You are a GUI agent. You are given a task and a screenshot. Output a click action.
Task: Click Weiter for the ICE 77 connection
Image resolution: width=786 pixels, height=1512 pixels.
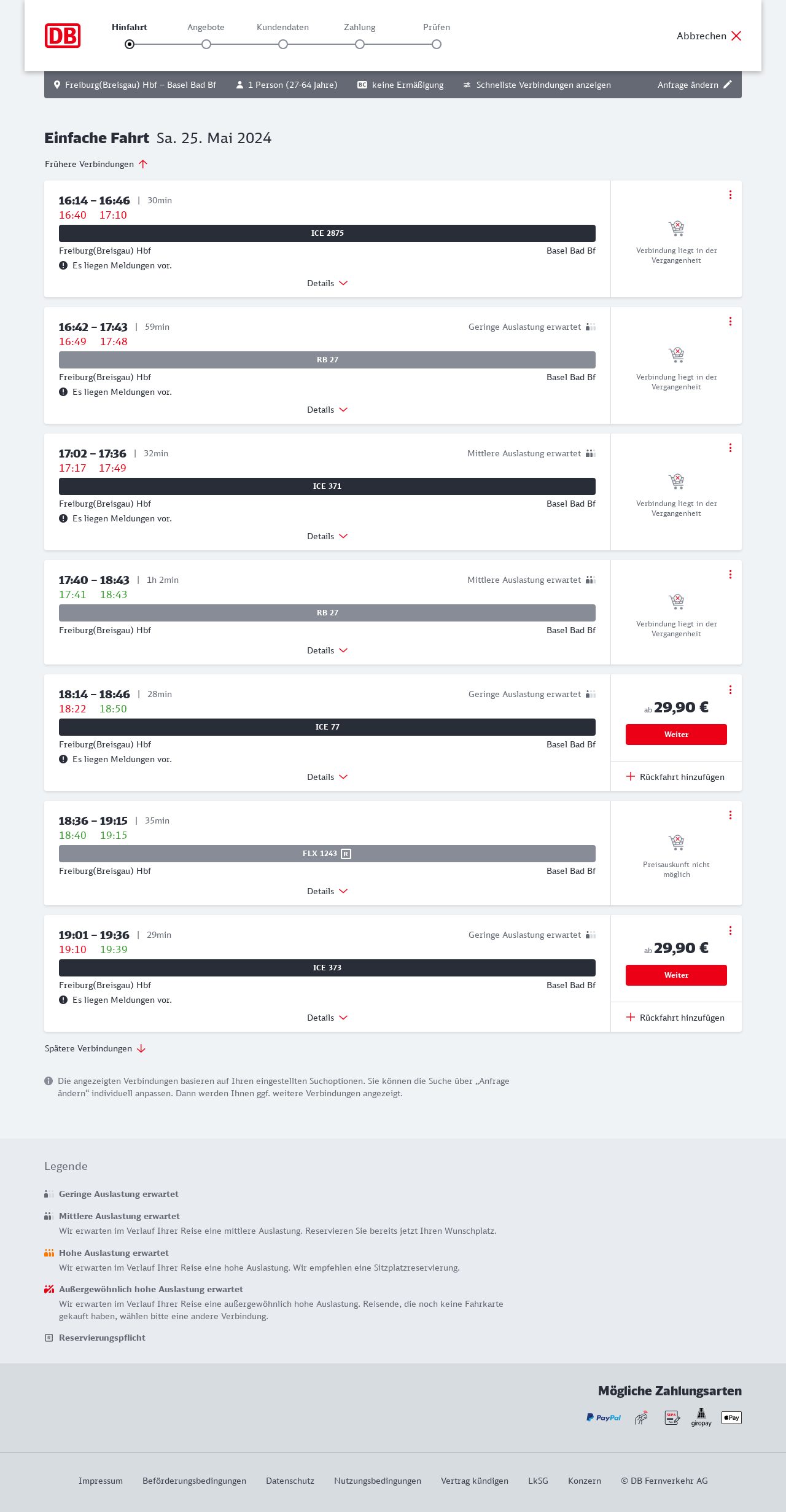(x=676, y=735)
